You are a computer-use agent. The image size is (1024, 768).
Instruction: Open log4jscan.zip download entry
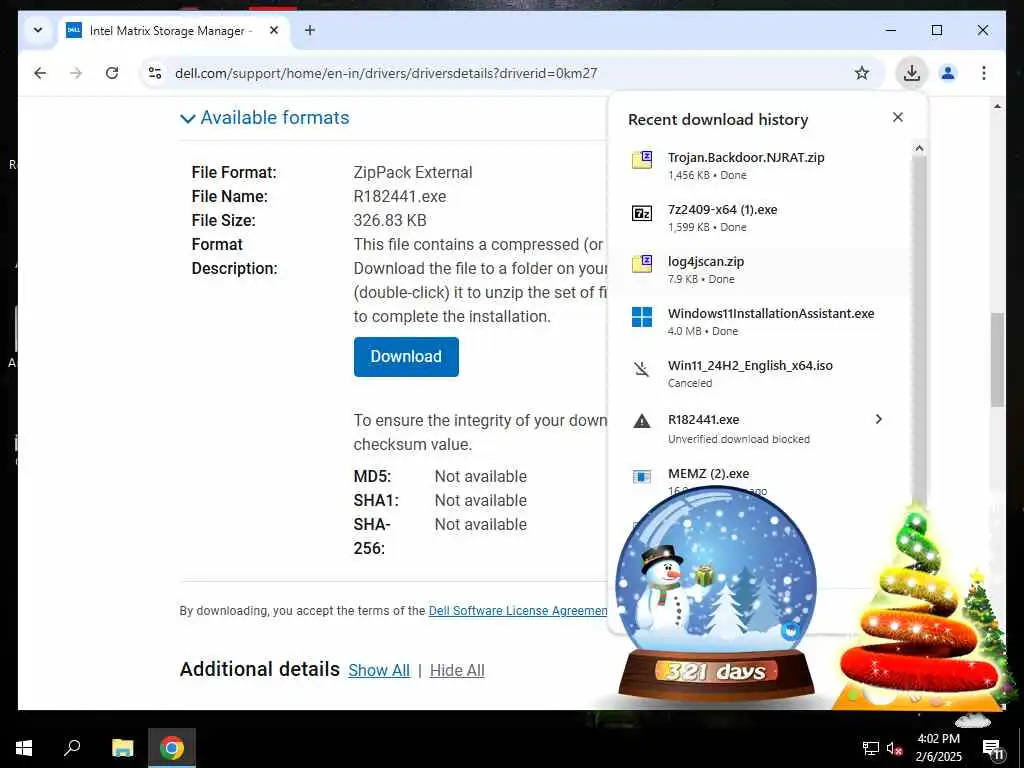[x=764, y=270]
